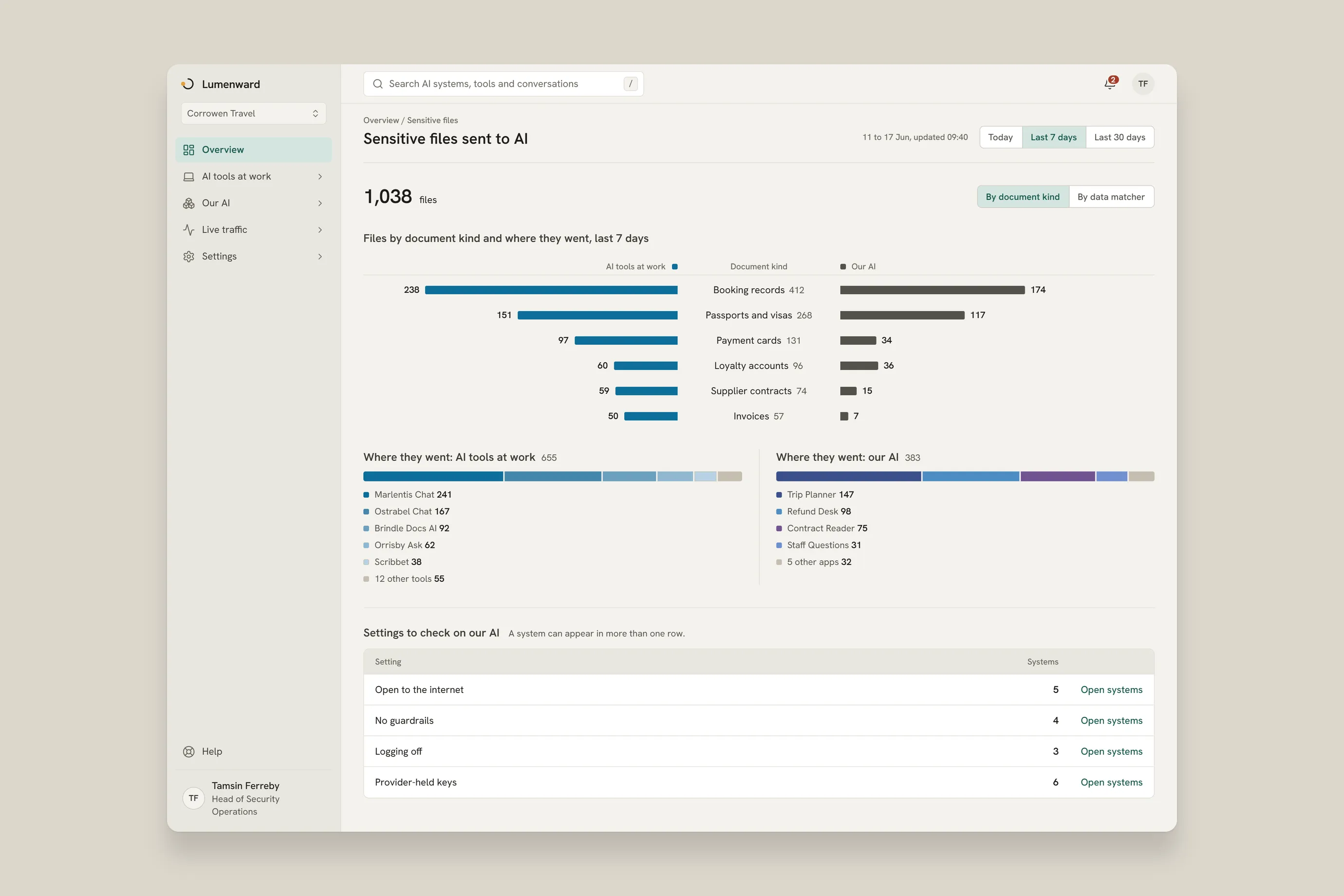The height and width of the screenshot is (896, 1344).
Task: Click the Contract Reader legend swatch
Action: [779, 528]
